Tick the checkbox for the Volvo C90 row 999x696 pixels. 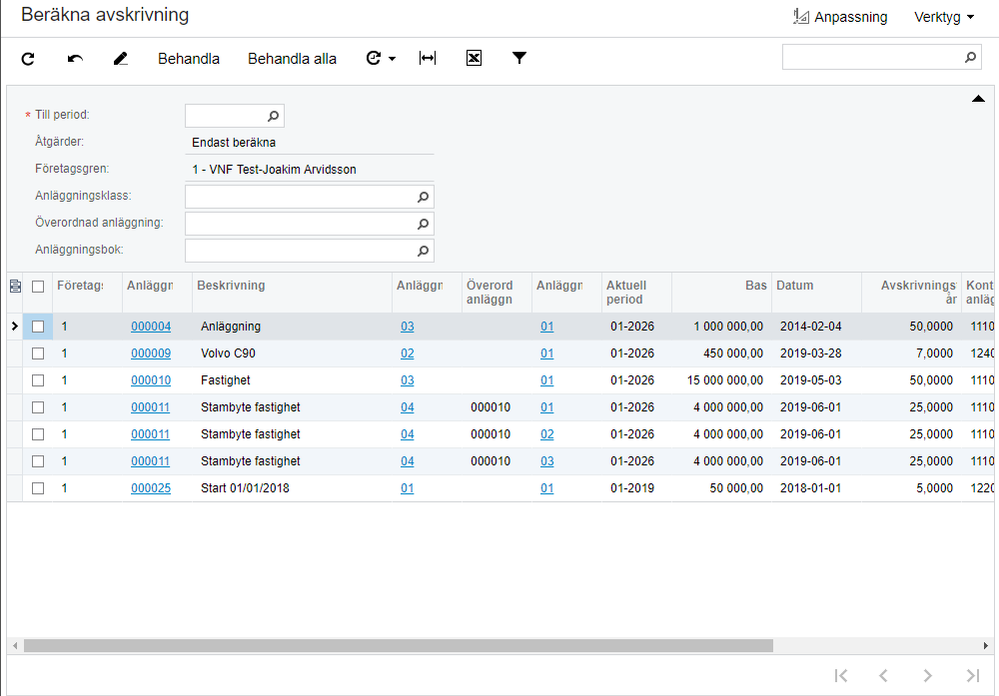pyautogui.click(x=38, y=353)
